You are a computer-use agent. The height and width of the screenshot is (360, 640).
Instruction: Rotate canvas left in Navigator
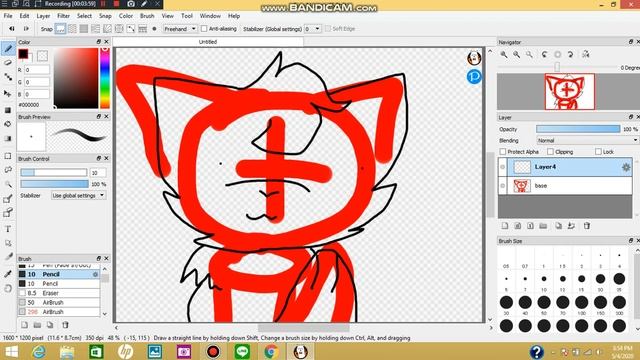[x=544, y=54]
